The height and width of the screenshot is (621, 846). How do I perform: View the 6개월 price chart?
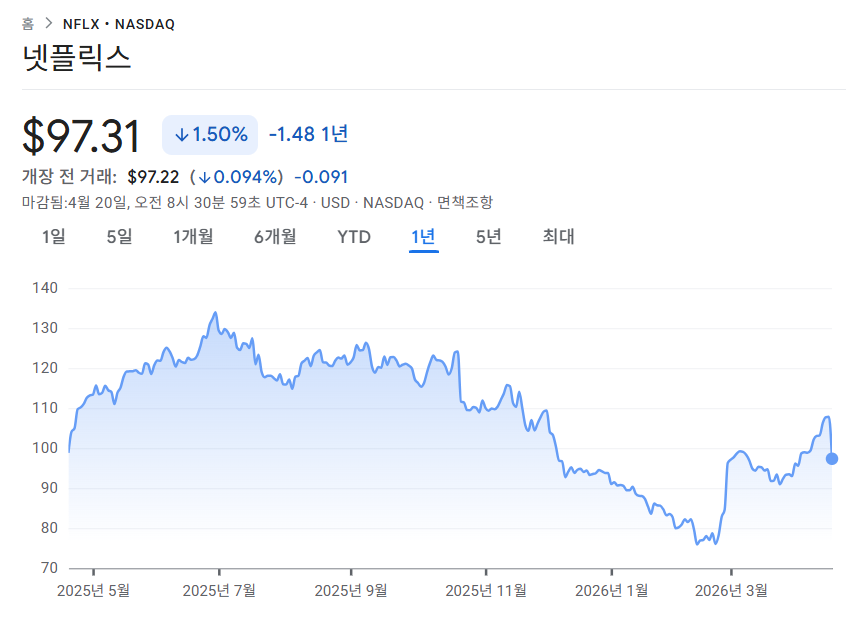(276, 237)
